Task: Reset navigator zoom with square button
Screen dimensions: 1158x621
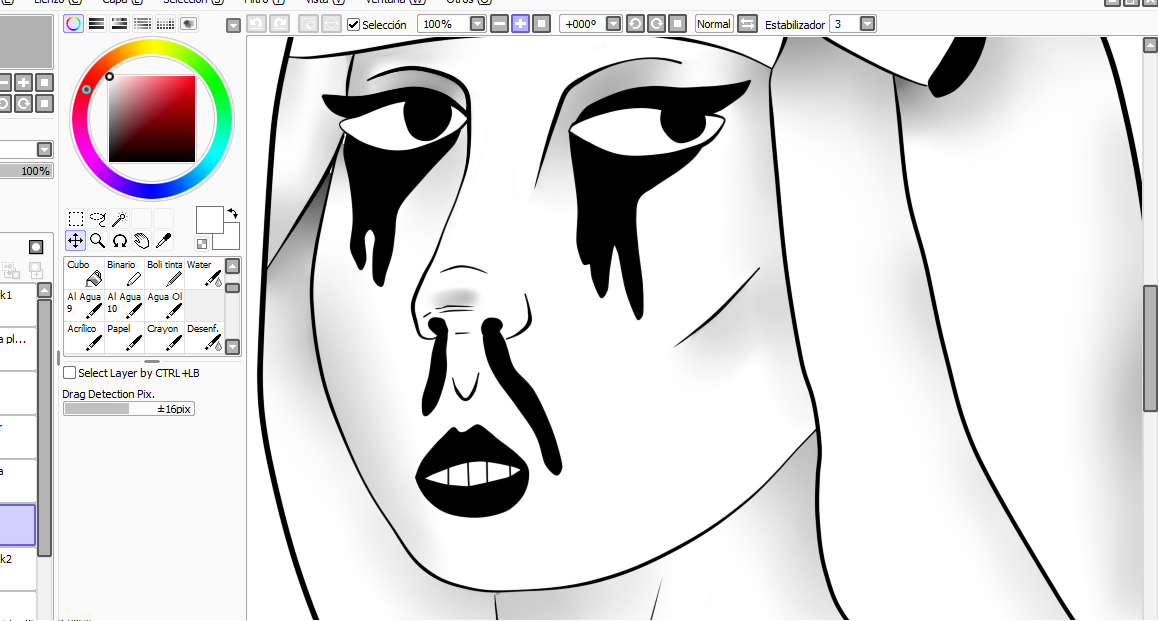Action: (x=44, y=82)
